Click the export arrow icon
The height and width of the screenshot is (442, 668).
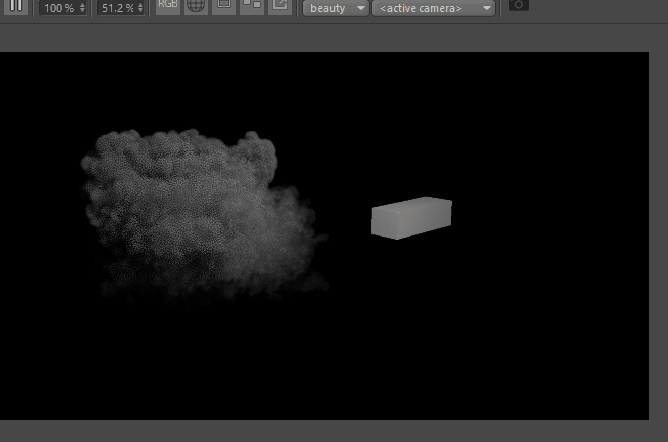280,6
